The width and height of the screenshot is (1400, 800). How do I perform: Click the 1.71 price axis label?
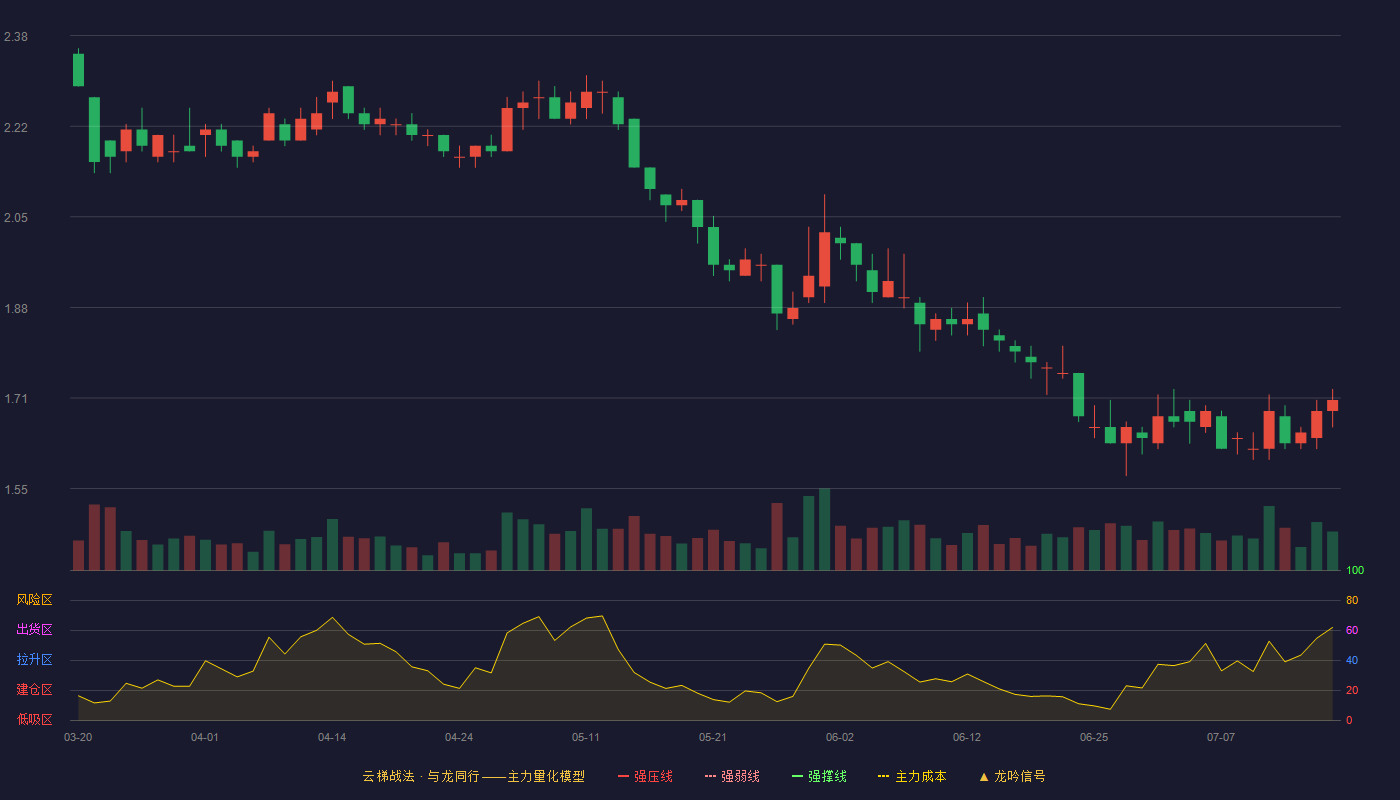[16, 399]
